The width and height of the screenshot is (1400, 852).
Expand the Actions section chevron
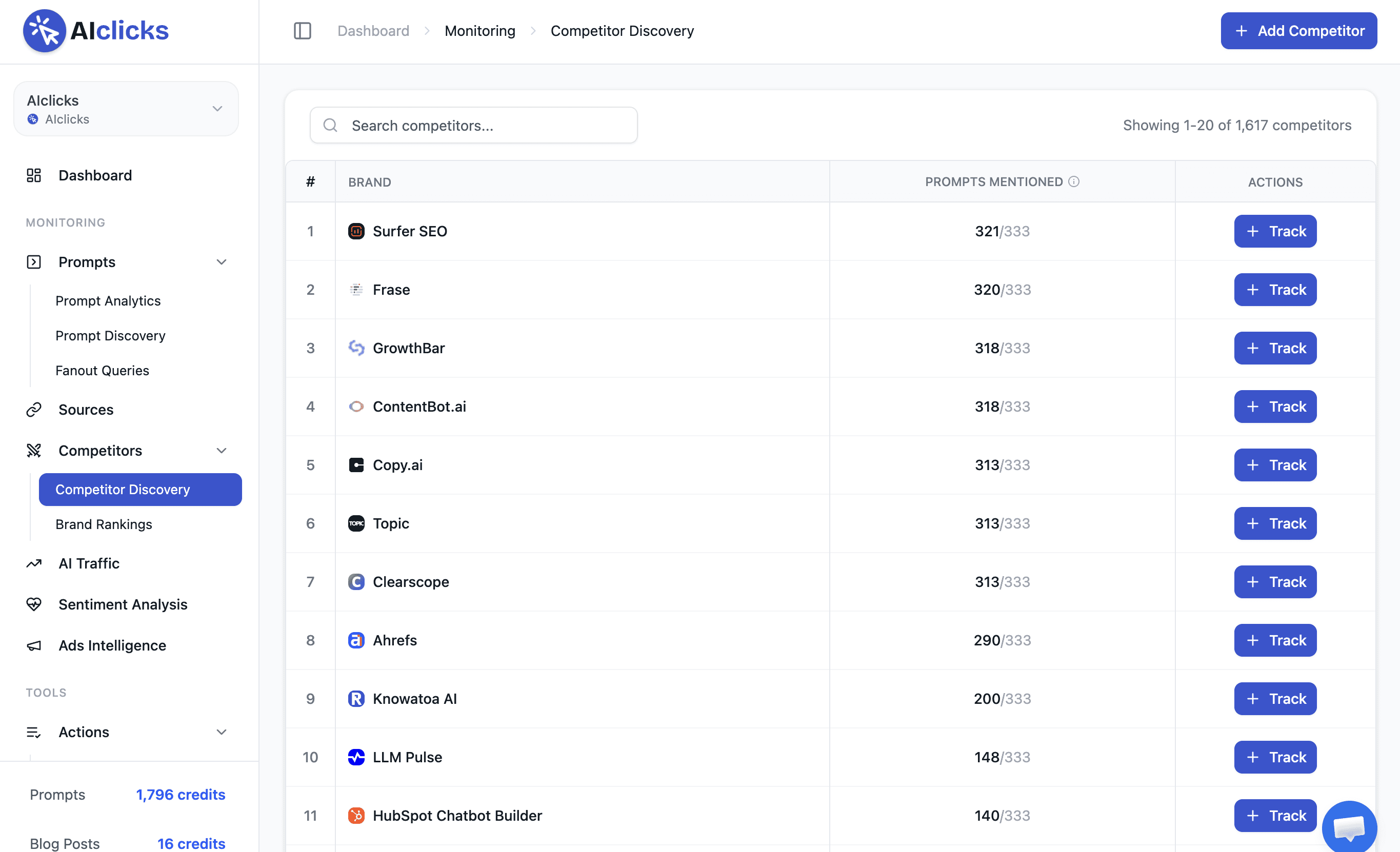[222, 732]
